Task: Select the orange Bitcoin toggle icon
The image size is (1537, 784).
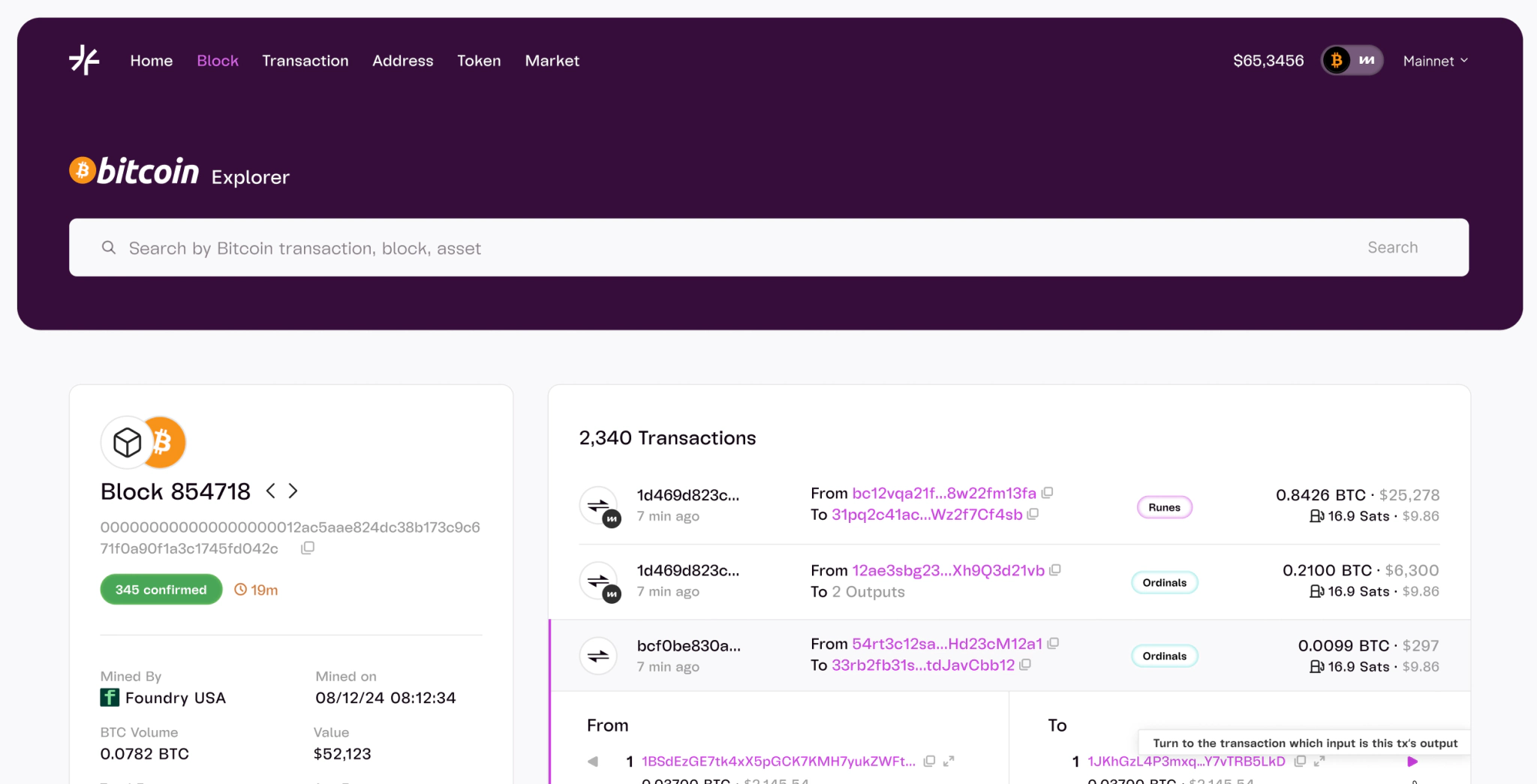Action: [1337, 60]
